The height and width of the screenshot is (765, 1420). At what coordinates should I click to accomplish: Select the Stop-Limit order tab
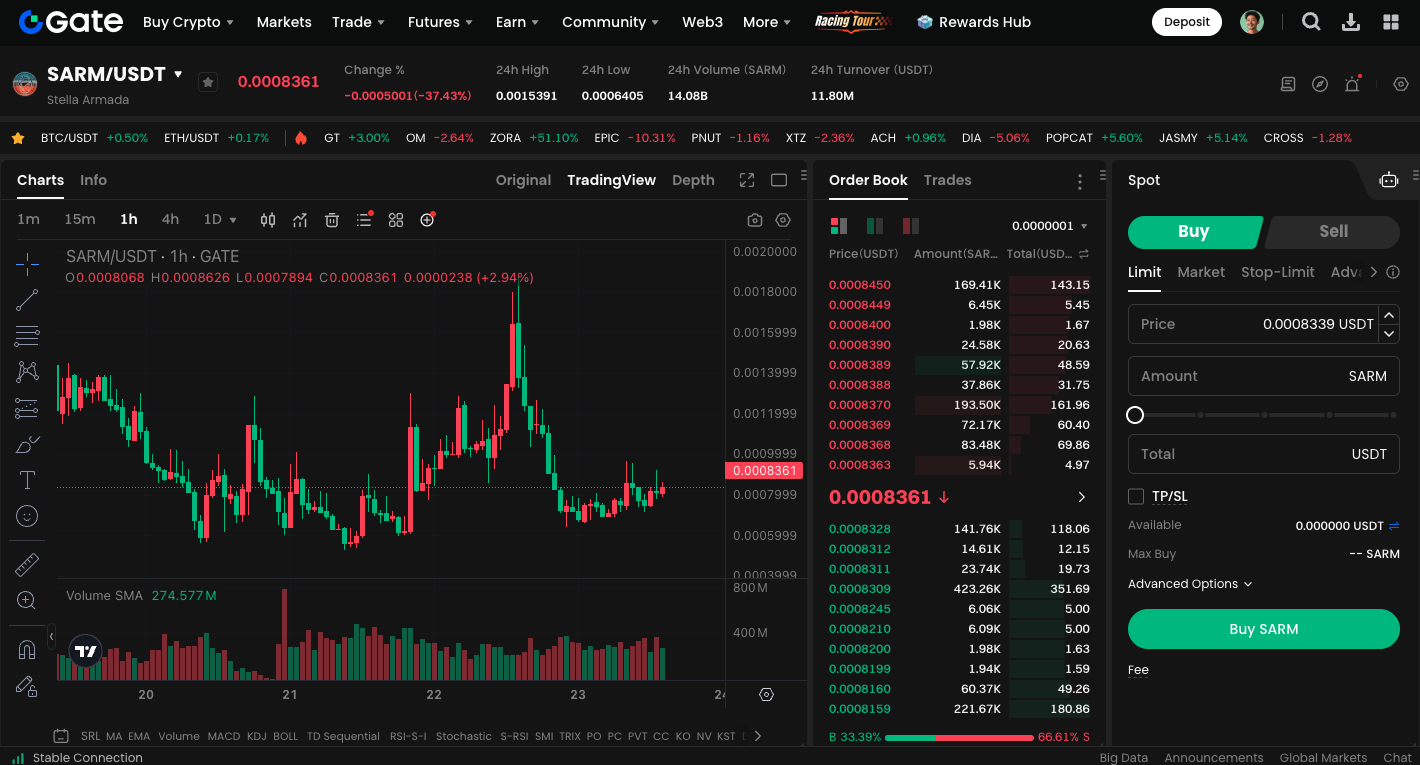pos(1277,272)
